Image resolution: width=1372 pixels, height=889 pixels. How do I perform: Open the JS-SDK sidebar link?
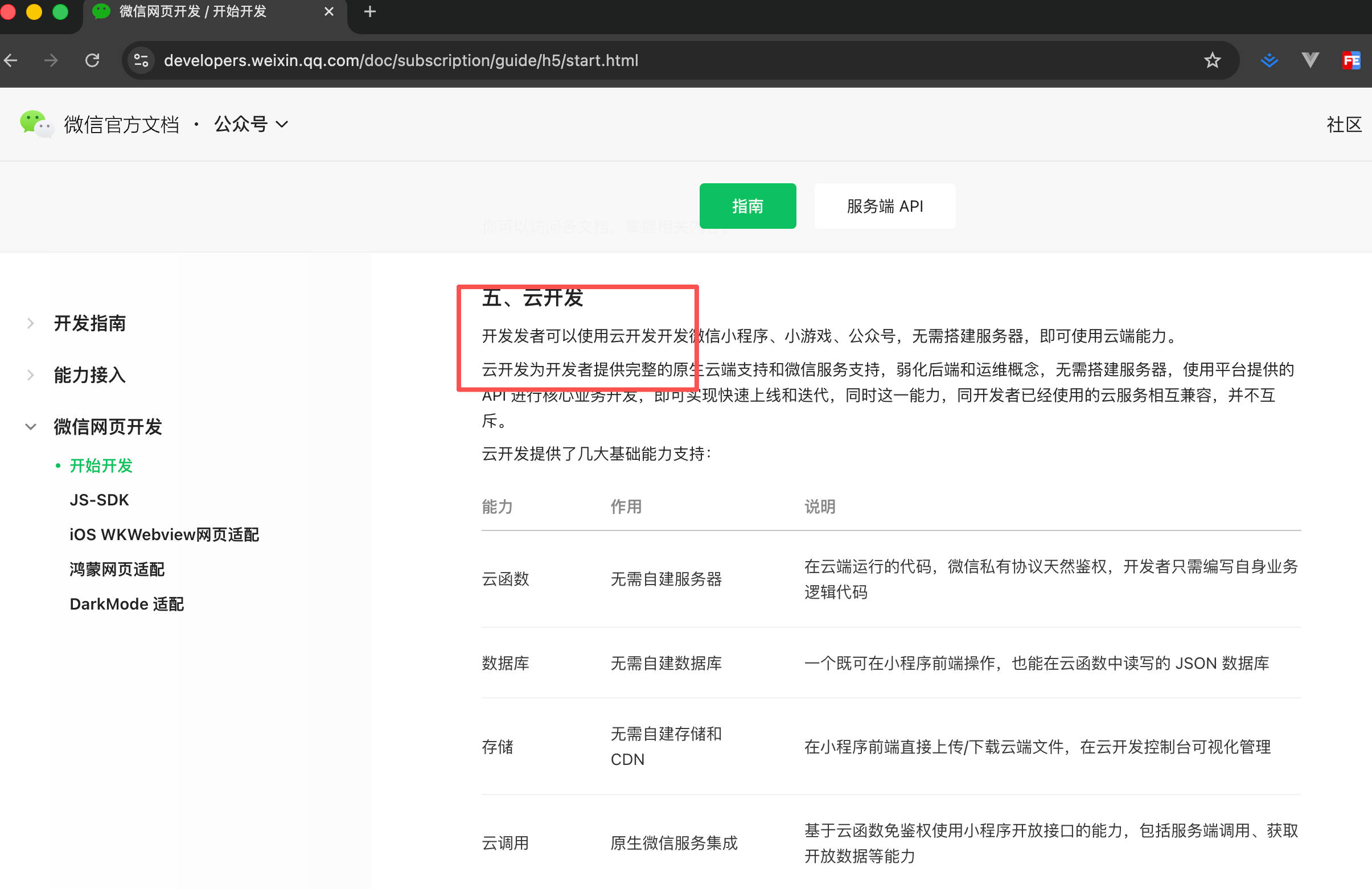(99, 500)
